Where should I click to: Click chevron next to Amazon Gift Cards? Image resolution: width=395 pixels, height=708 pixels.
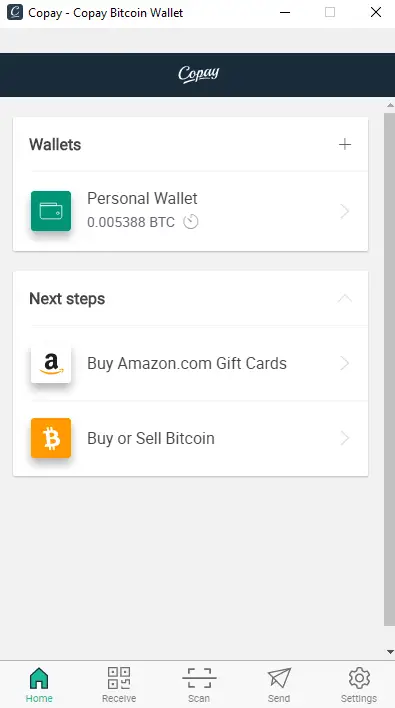[x=345, y=363]
